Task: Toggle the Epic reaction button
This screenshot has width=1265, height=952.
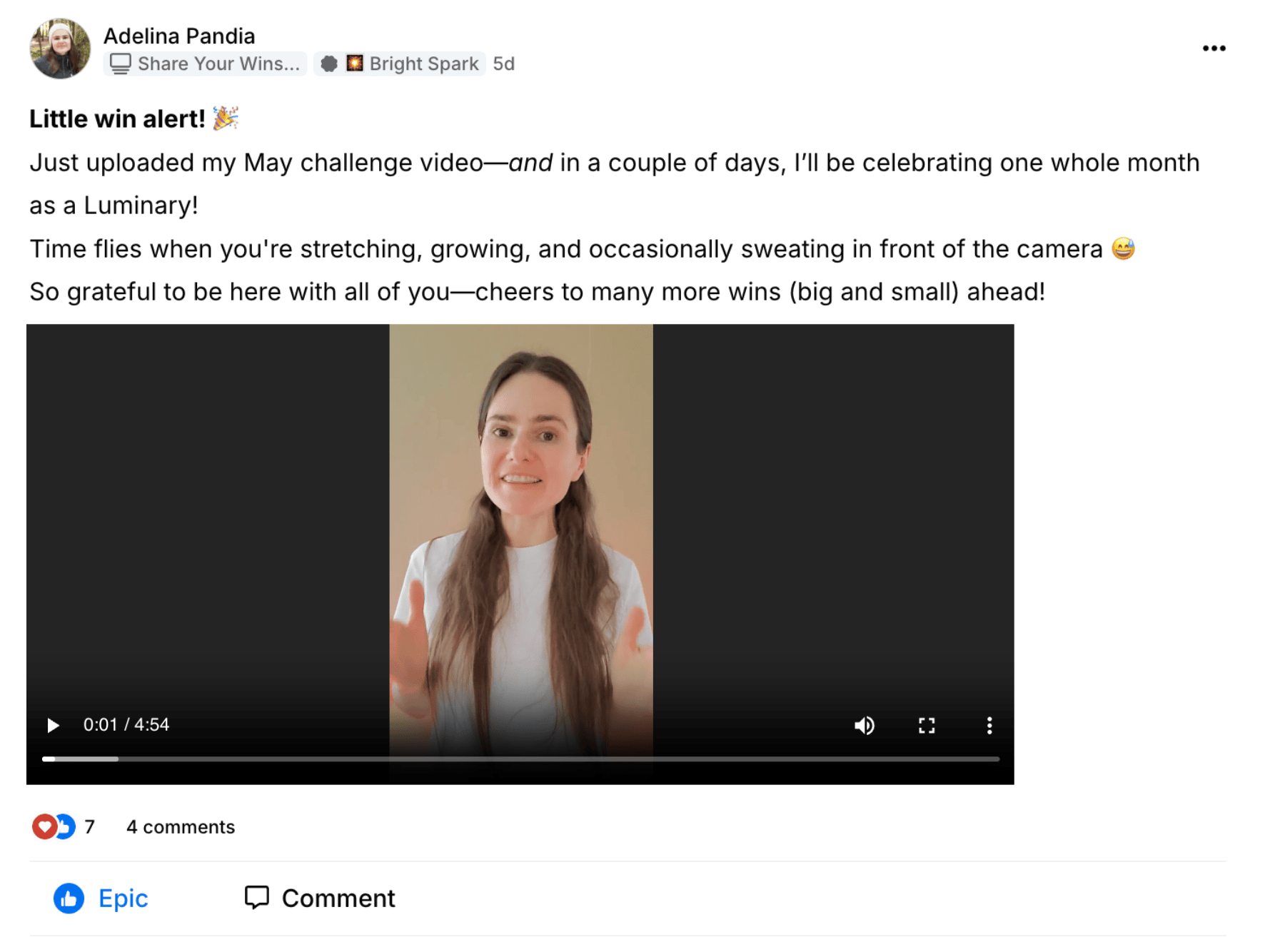Action: click(123, 898)
